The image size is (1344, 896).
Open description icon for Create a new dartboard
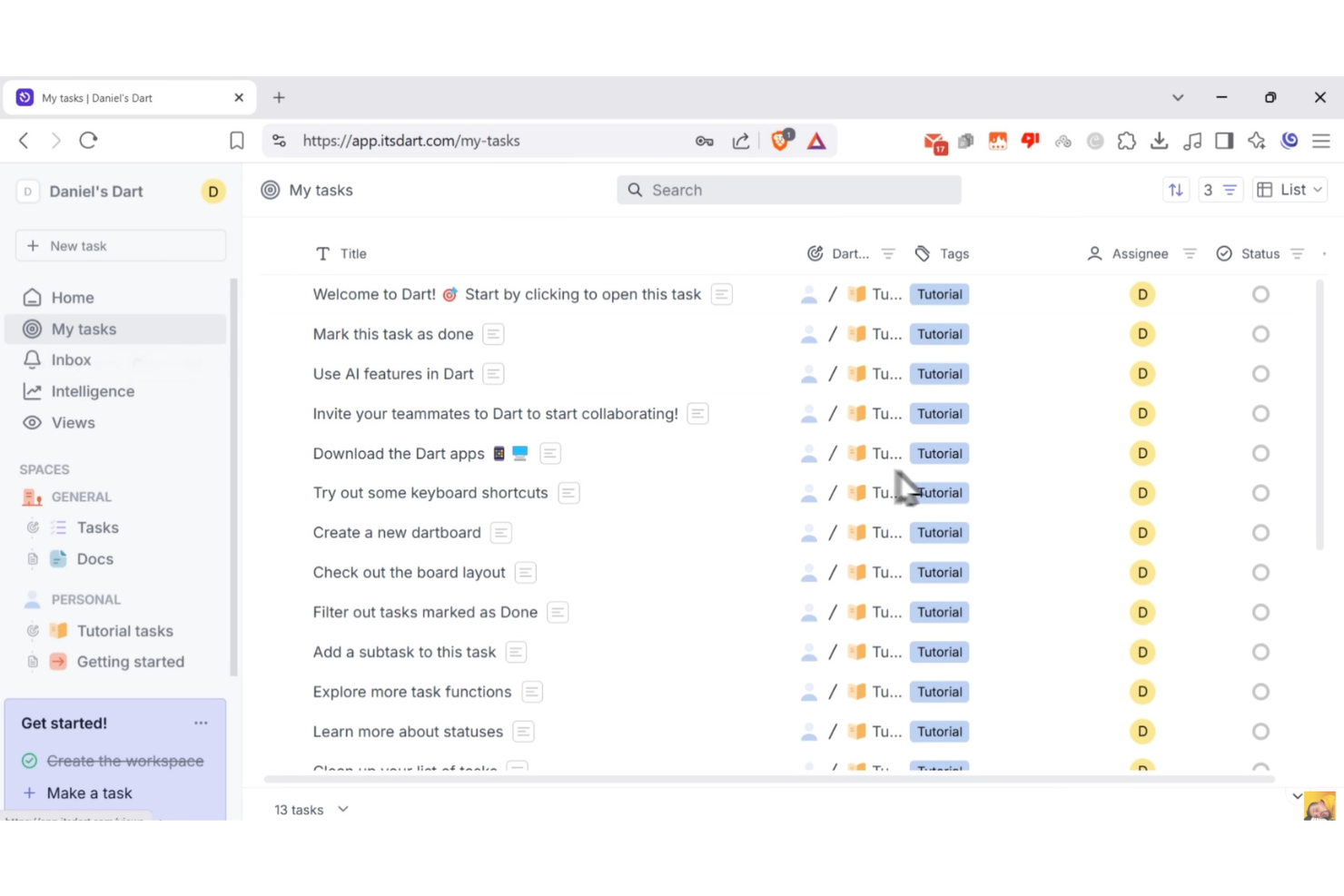click(x=501, y=533)
